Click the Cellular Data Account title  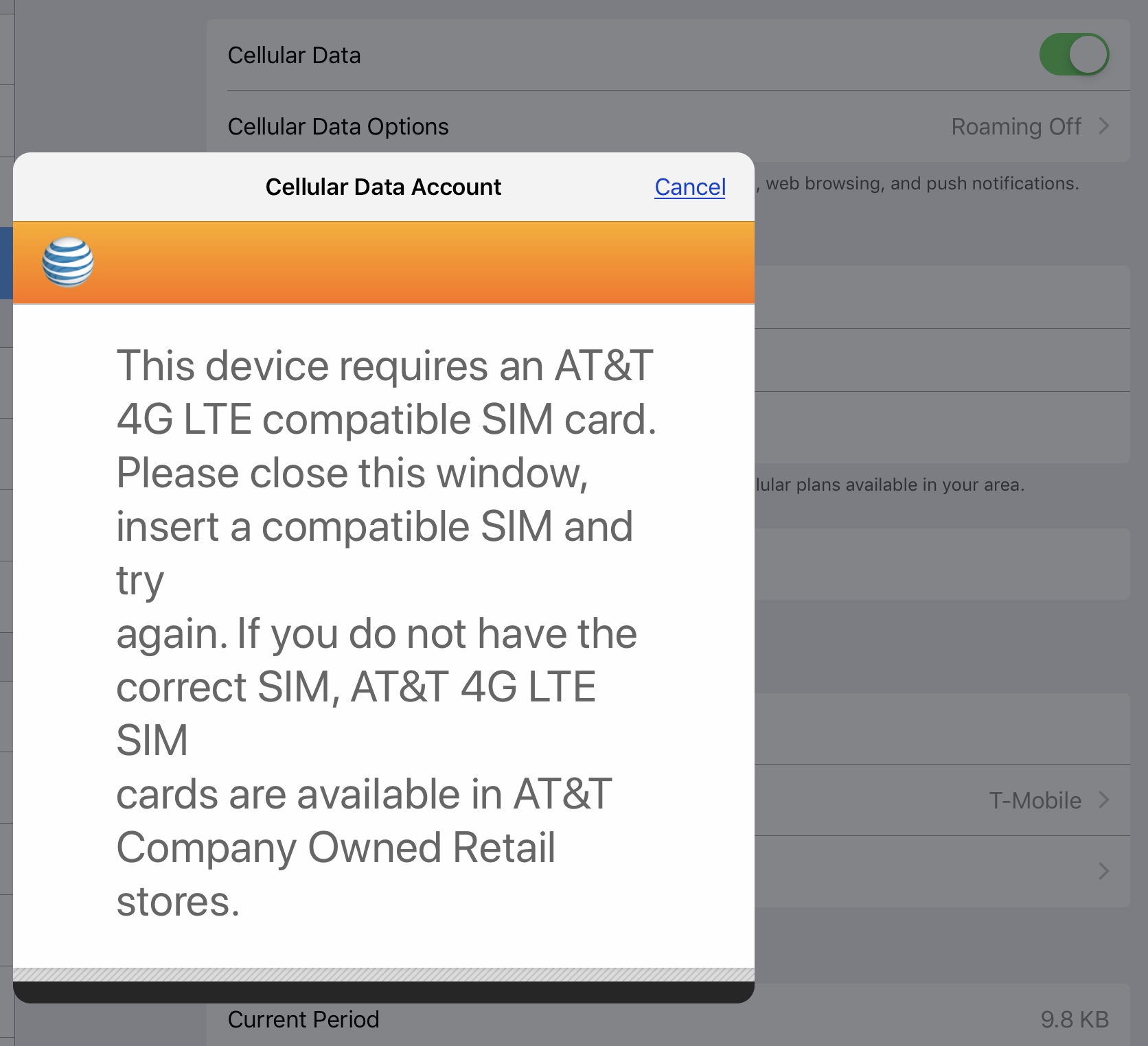383,187
